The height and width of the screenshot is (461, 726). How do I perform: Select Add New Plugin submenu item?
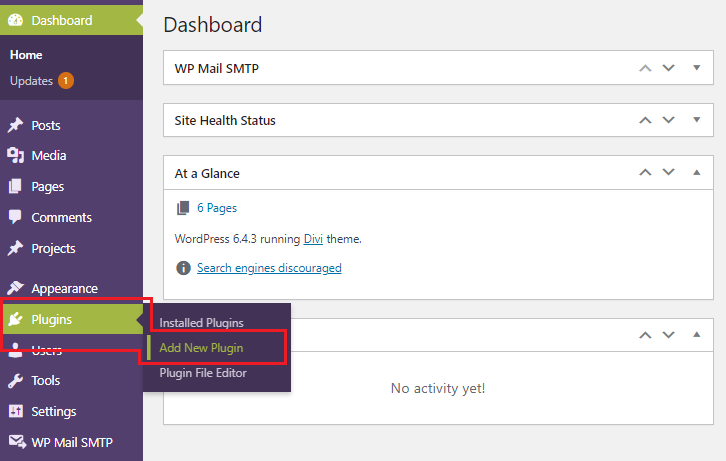(x=201, y=348)
